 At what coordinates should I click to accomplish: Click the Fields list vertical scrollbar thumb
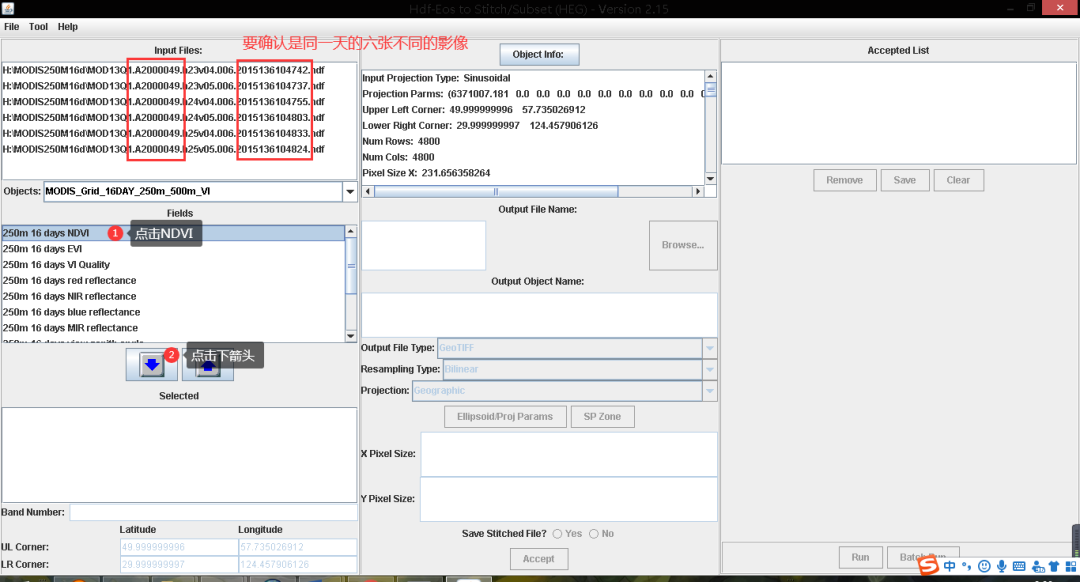(x=351, y=266)
